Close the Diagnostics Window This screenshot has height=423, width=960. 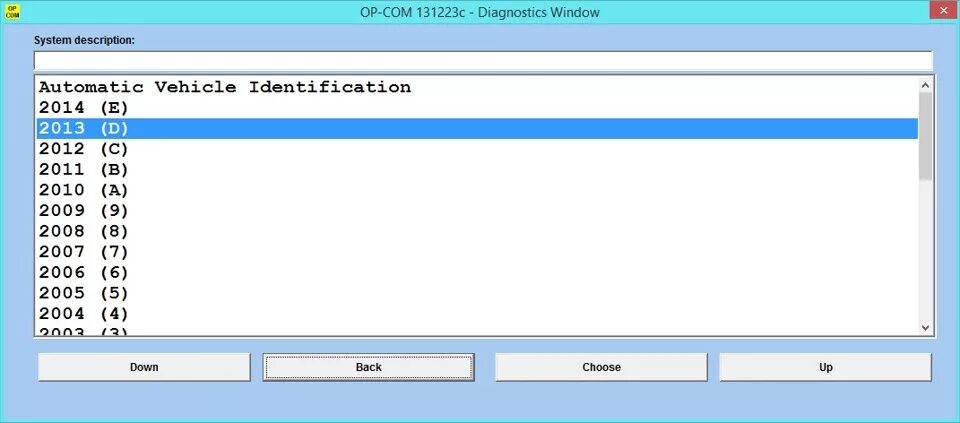(942, 10)
